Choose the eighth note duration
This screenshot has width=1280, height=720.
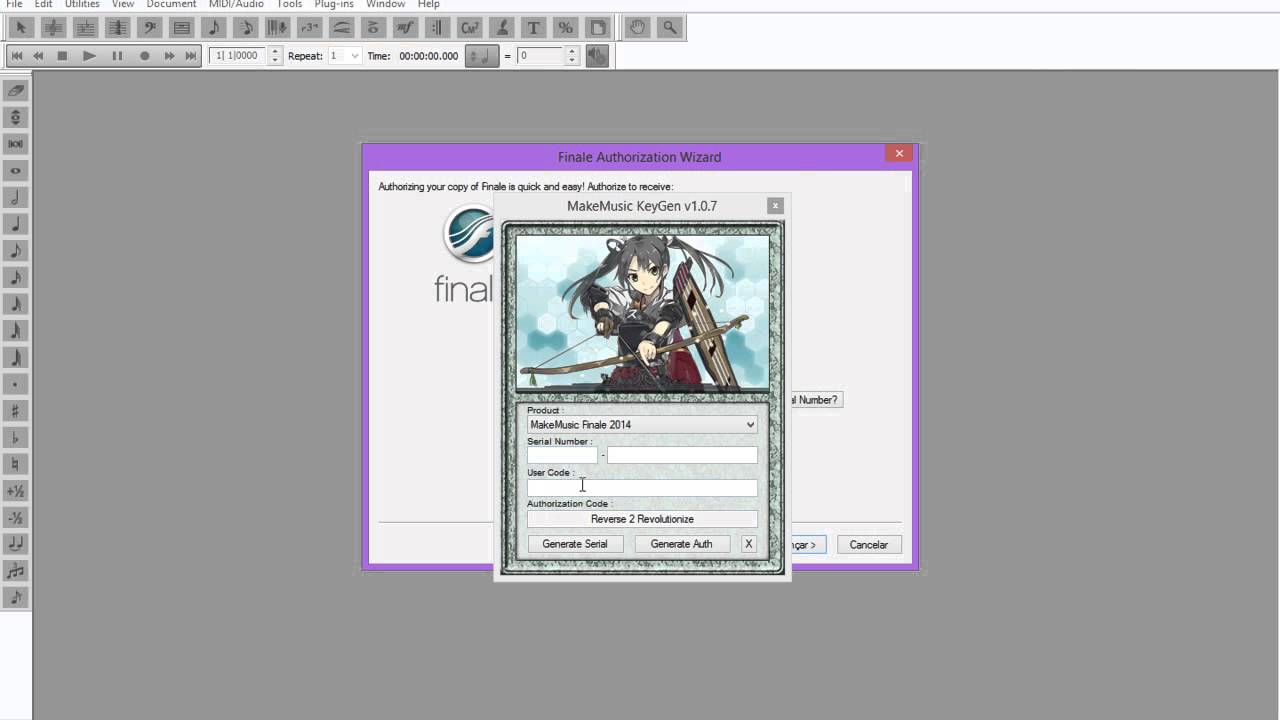[x=15, y=251]
